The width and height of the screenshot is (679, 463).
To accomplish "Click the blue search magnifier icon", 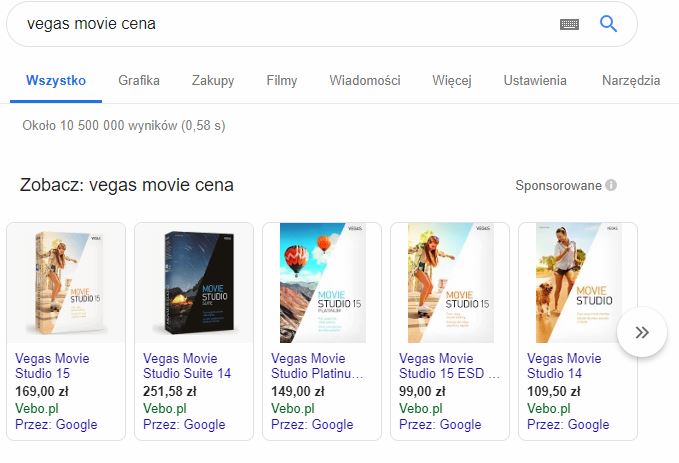I will pos(608,24).
